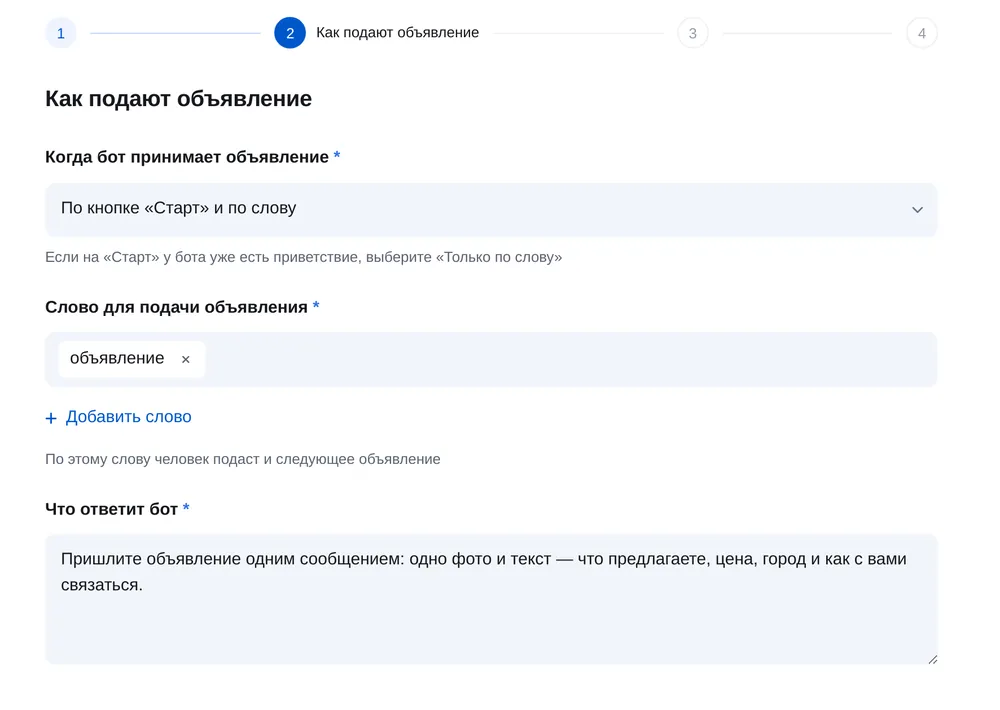Remove the «объявление» word tag
Screen dimensions: 1000x710
[x=186, y=359]
